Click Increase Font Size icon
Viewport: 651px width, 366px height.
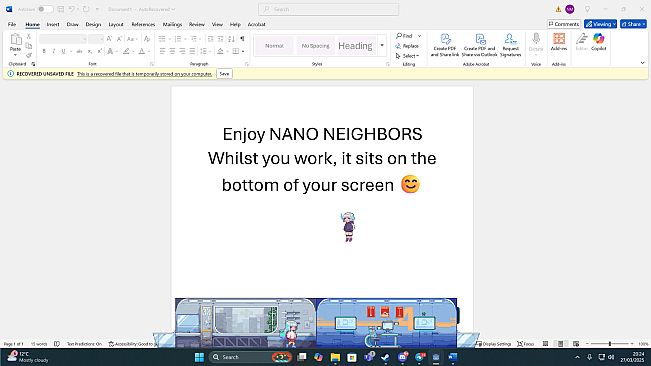pyautogui.click(x=109, y=39)
